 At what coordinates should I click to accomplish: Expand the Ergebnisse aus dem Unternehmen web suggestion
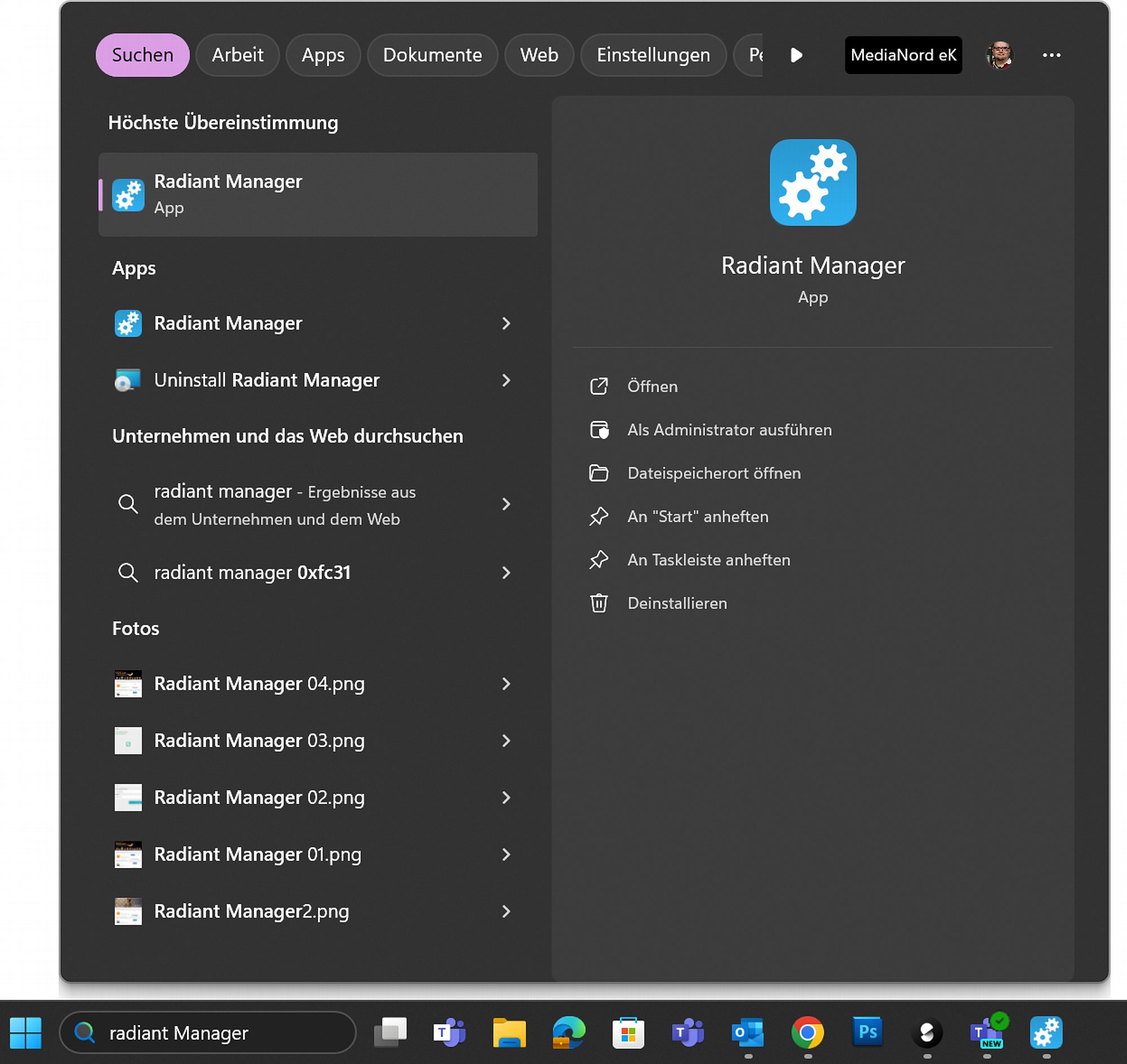pyautogui.click(x=506, y=504)
